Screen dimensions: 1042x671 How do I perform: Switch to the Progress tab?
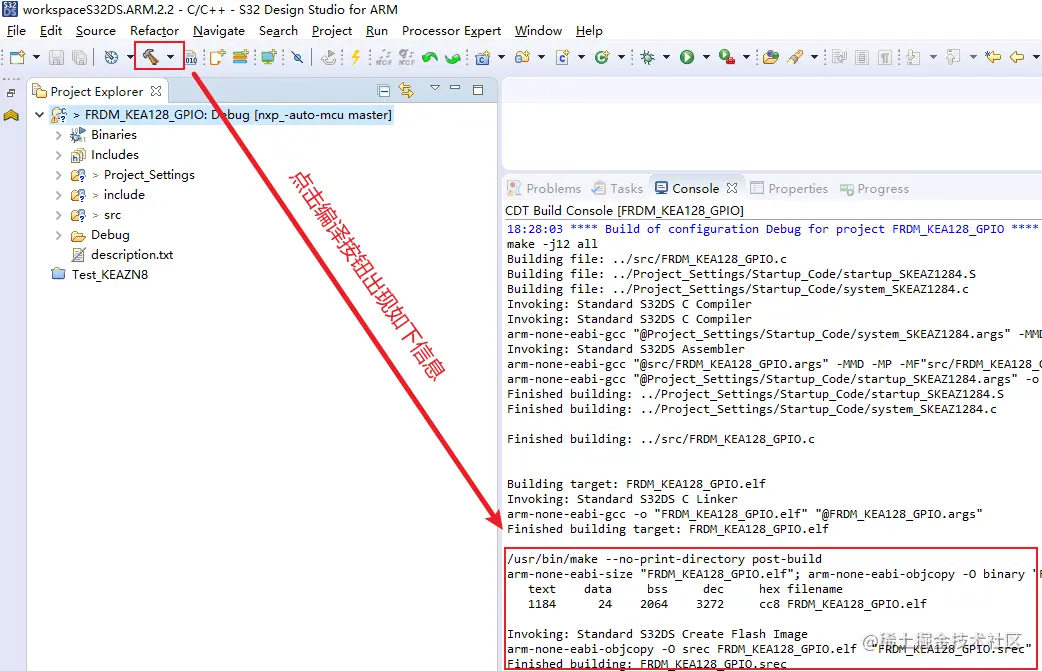pyautogui.click(x=874, y=189)
